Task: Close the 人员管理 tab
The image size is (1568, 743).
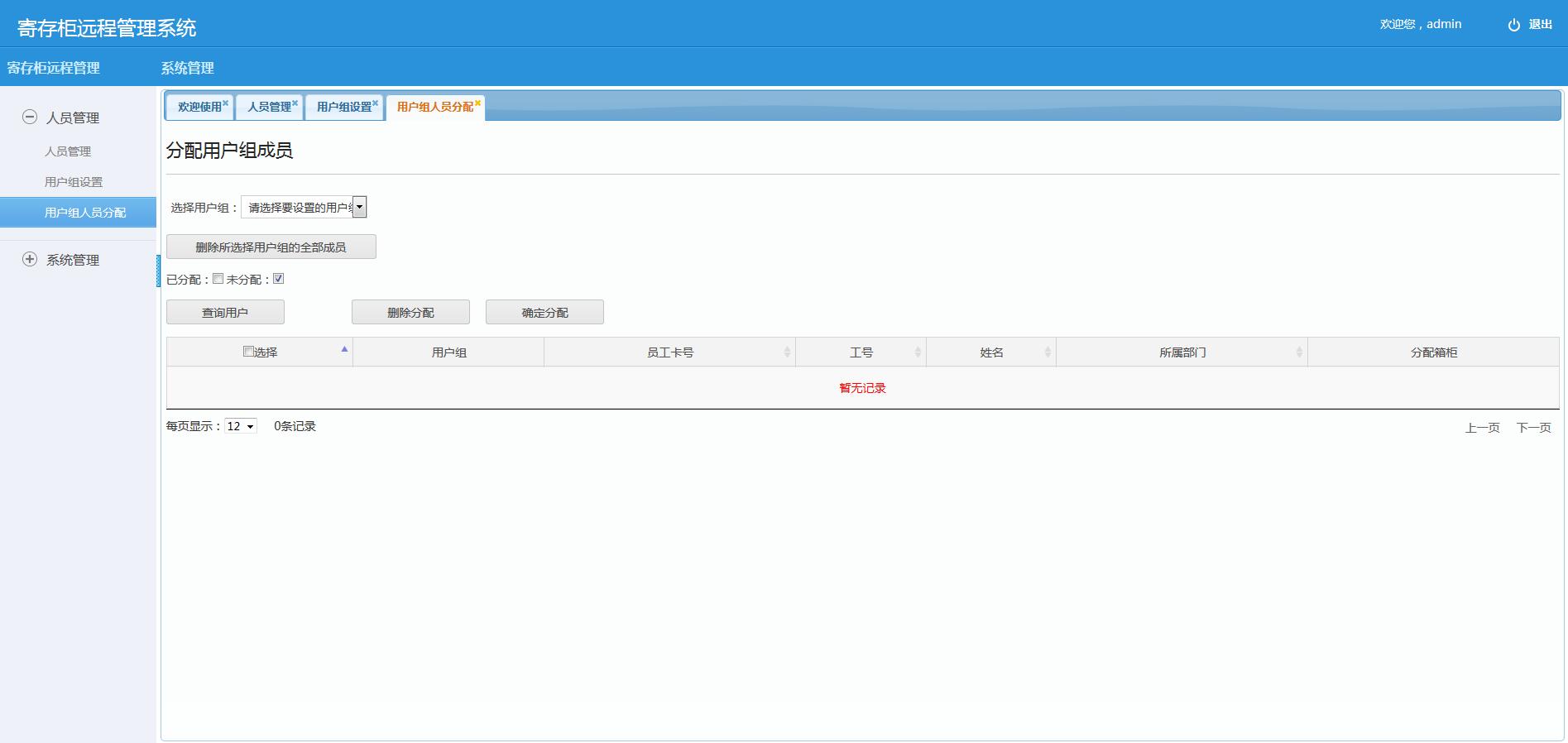Action: tap(295, 103)
